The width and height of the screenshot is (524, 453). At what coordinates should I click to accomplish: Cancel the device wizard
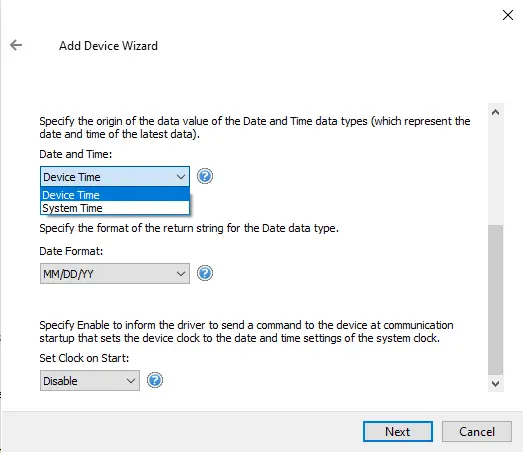477,431
